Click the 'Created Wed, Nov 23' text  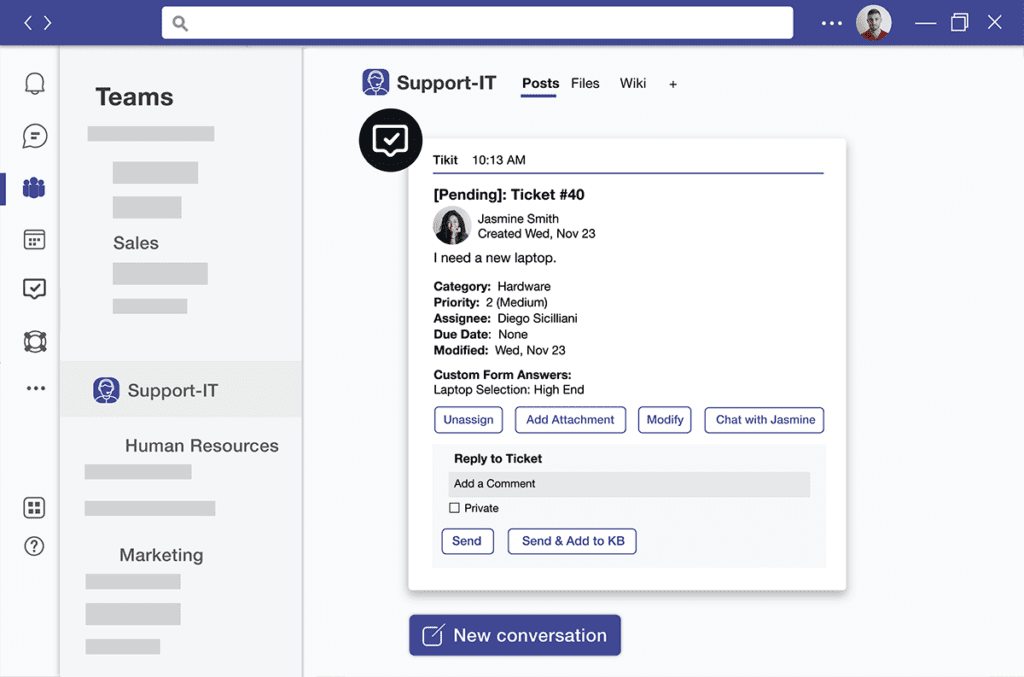(536, 234)
